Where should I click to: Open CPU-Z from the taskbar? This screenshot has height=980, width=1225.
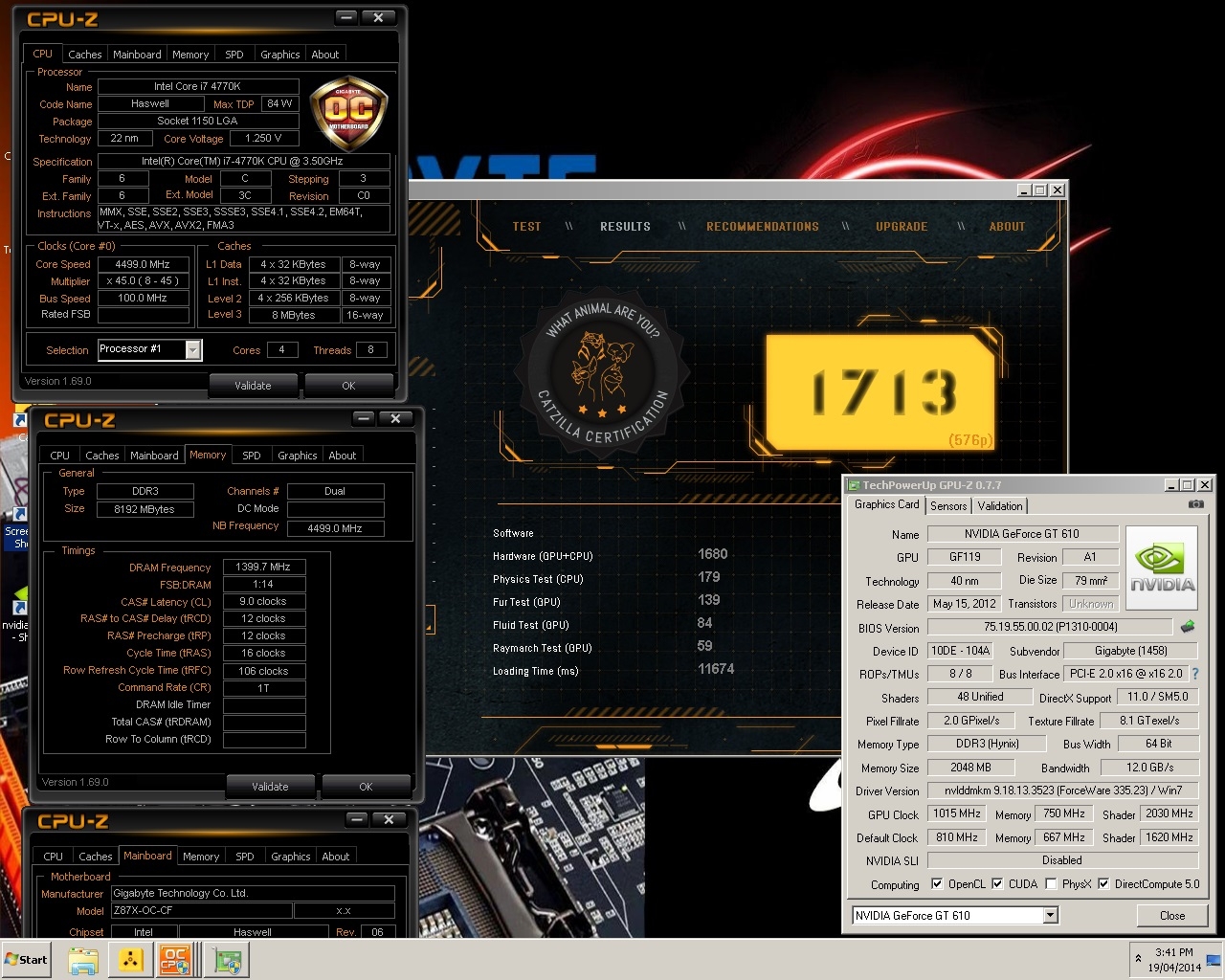coord(176,960)
